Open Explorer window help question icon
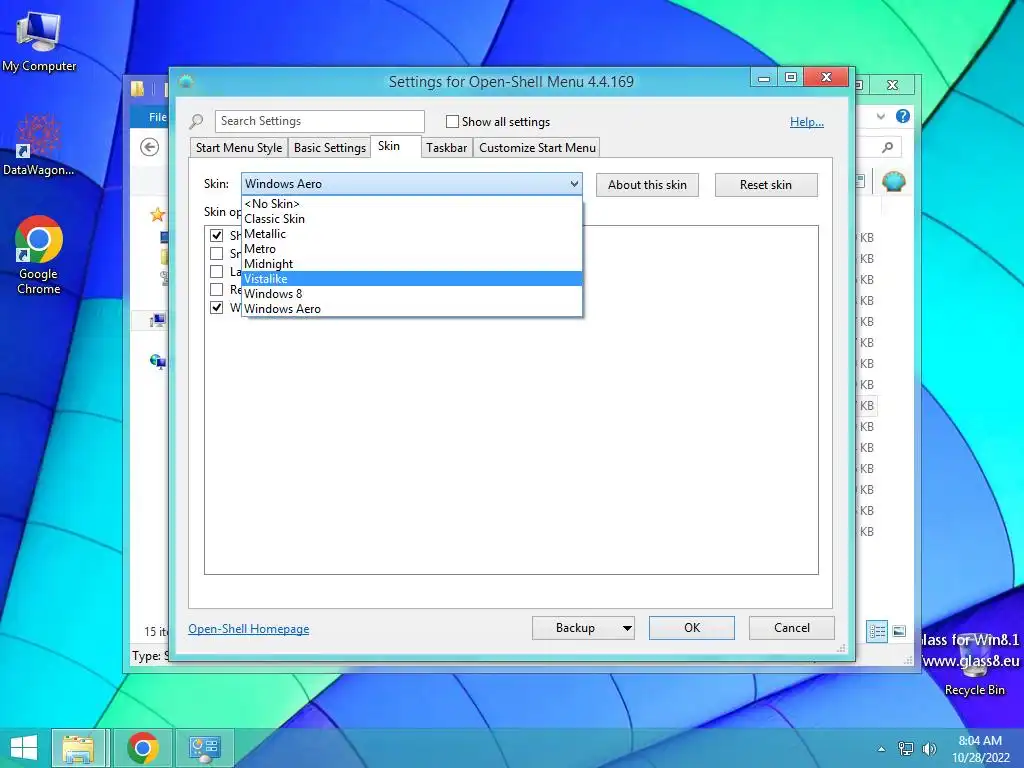 pos(903,116)
